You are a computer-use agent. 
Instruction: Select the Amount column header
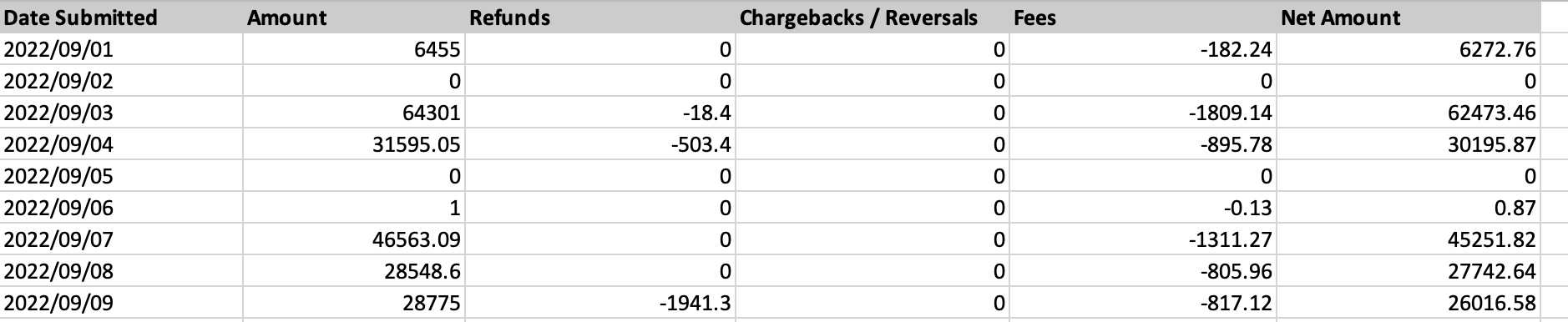coord(354,18)
